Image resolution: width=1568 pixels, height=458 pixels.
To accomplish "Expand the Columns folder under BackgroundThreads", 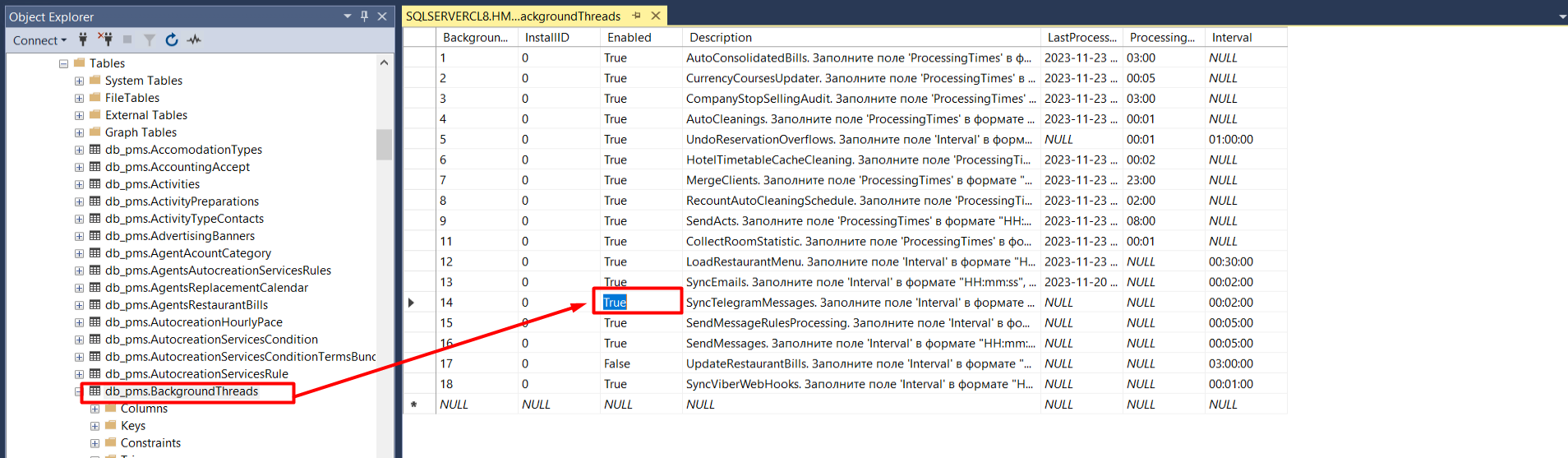I will tap(95, 409).
